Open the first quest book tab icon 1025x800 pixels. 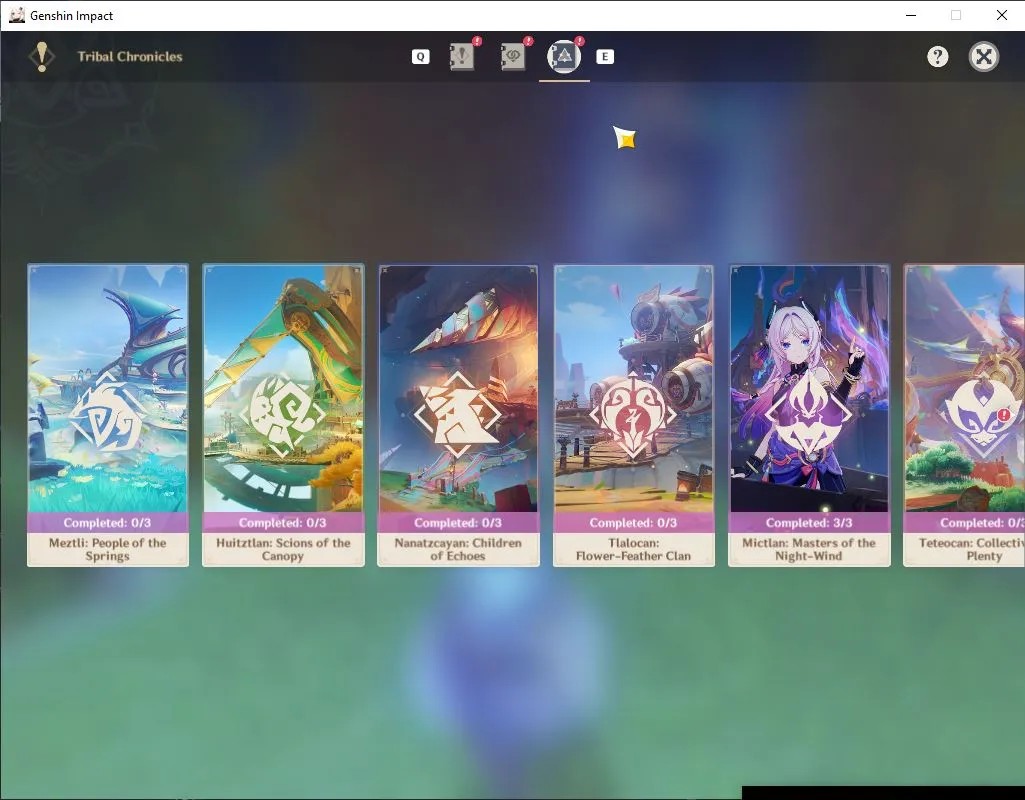click(x=462, y=57)
